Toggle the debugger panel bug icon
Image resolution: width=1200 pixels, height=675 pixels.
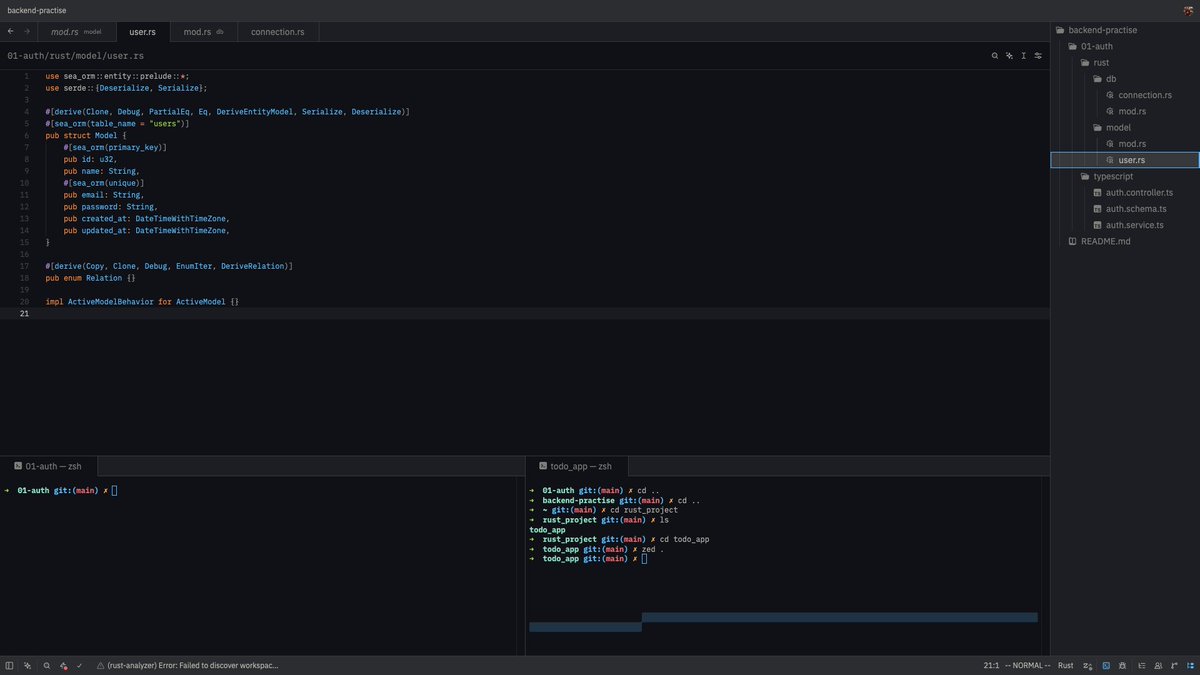point(1123,665)
